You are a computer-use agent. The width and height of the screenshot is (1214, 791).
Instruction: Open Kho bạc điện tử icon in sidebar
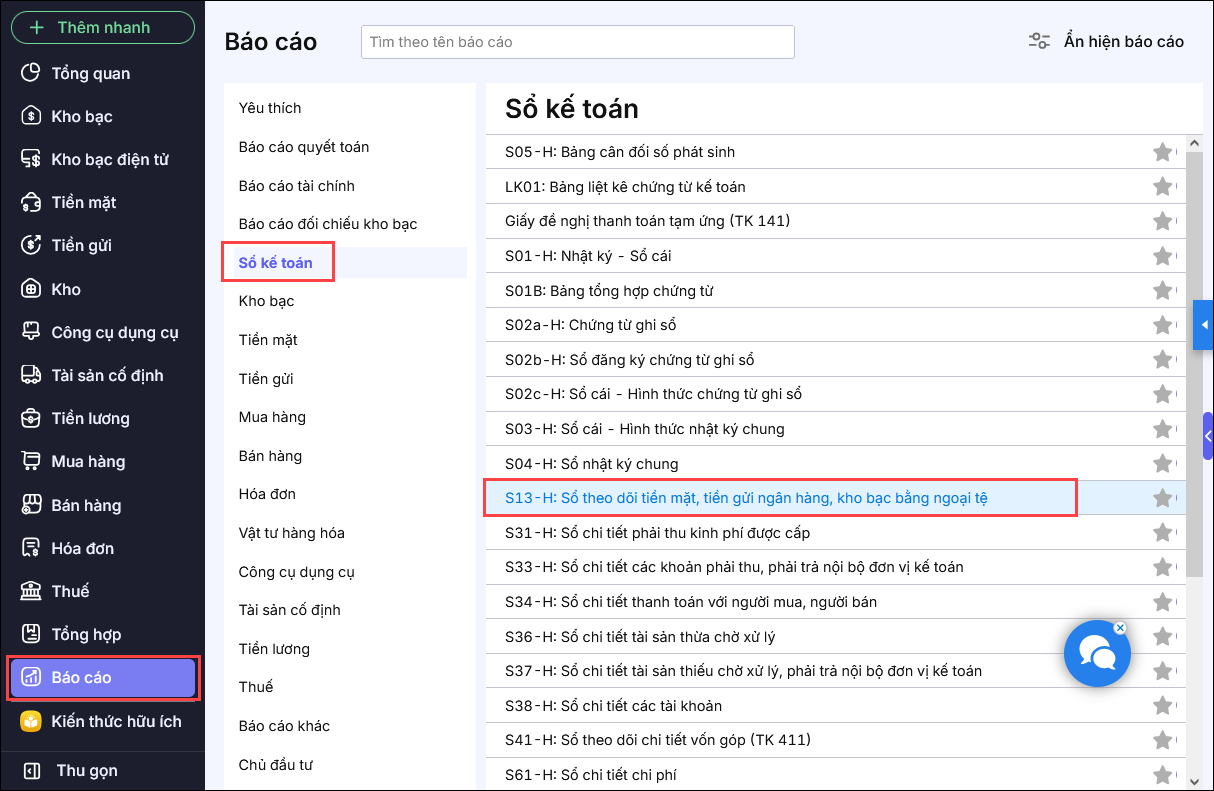coord(32,159)
